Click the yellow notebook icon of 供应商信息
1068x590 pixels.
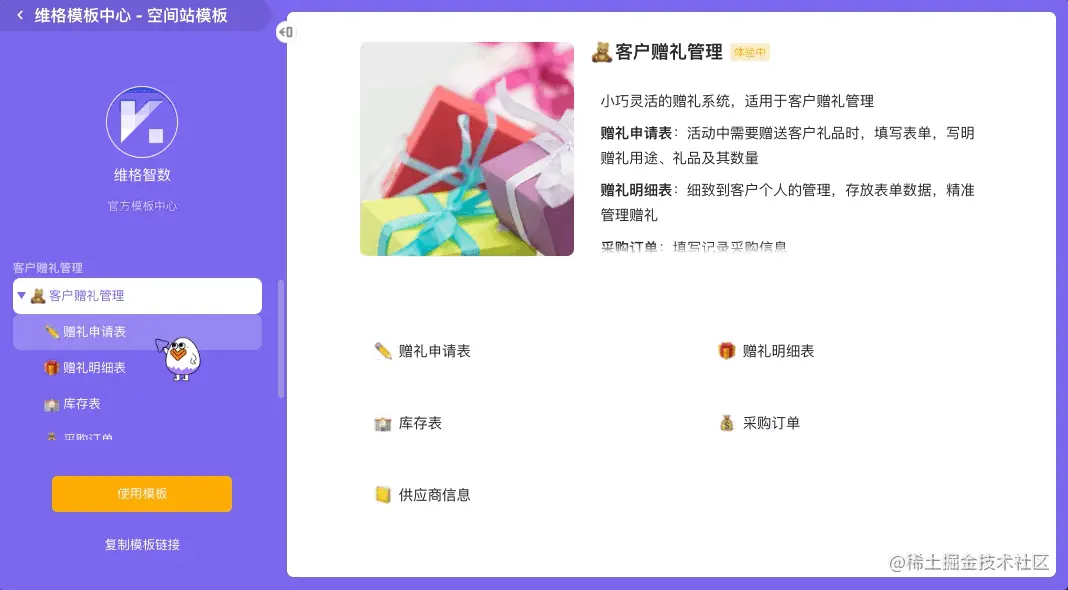[383, 495]
